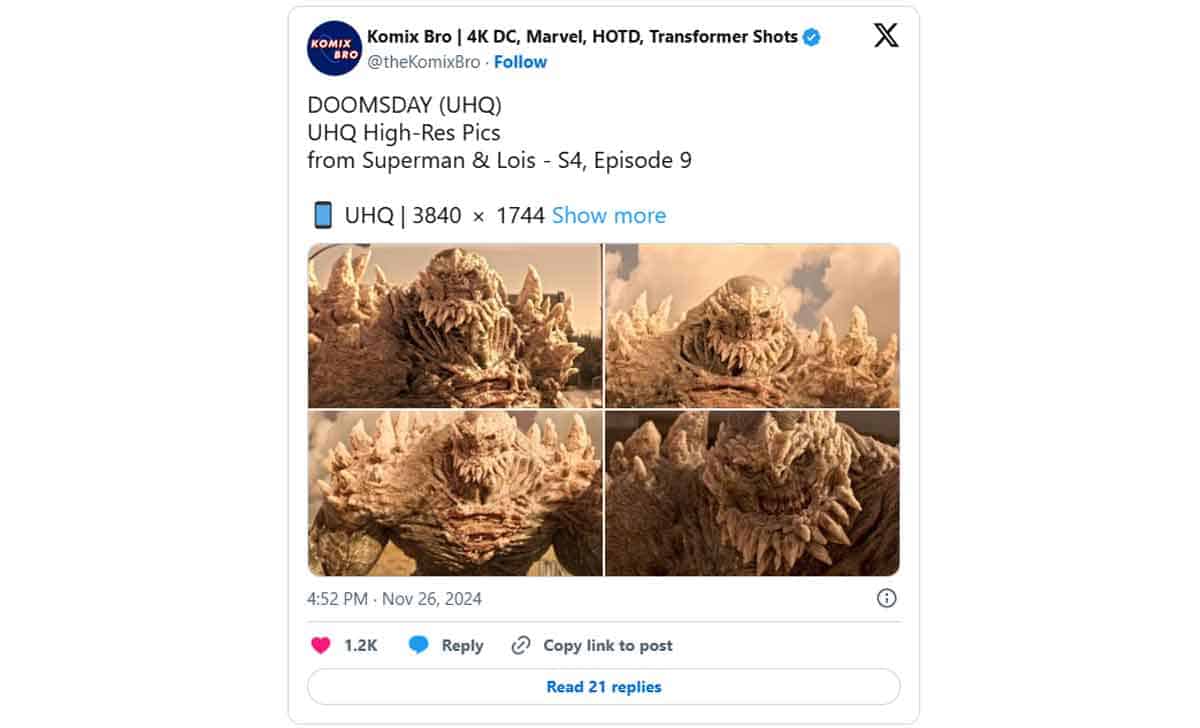Click the Komix Bro display name
The width and height of the screenshot is (1200, 728).
[582, 37]
